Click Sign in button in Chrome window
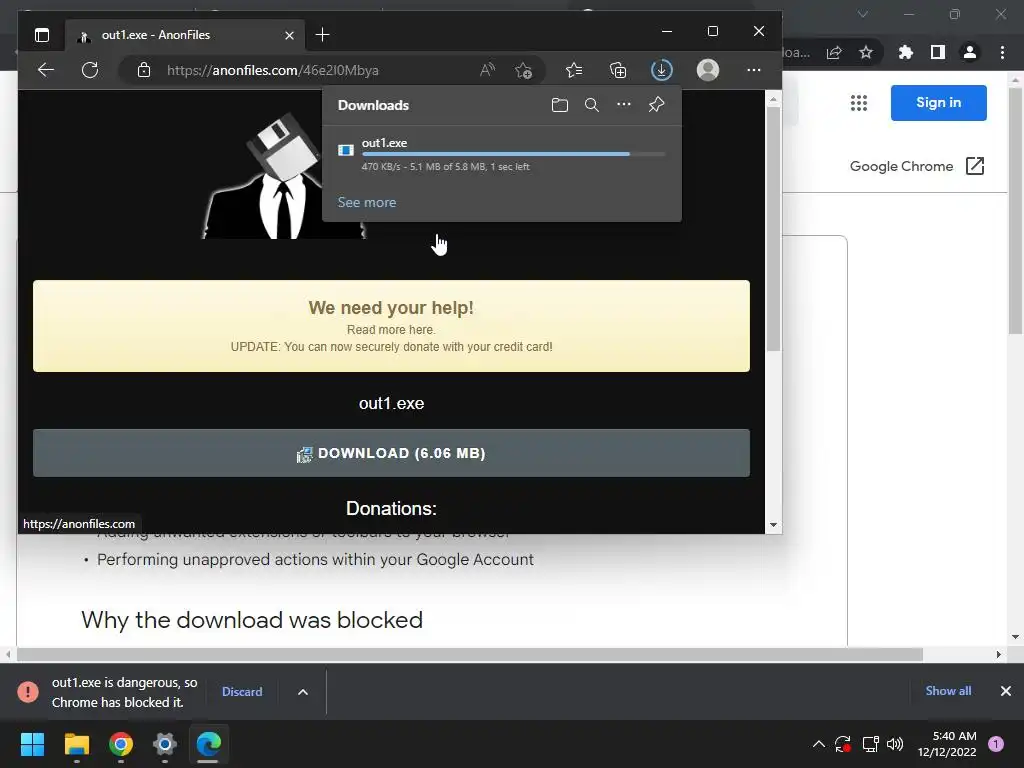 (938, 103)
